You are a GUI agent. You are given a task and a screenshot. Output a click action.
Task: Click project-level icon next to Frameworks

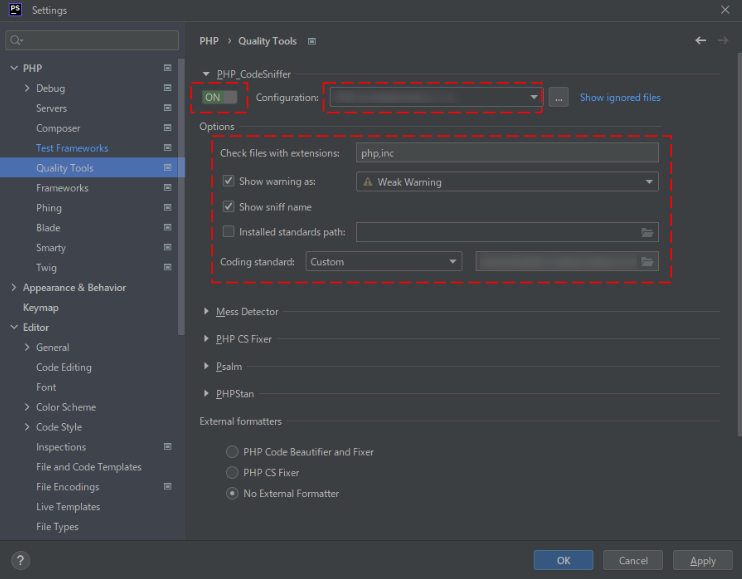tap(168, 188)
